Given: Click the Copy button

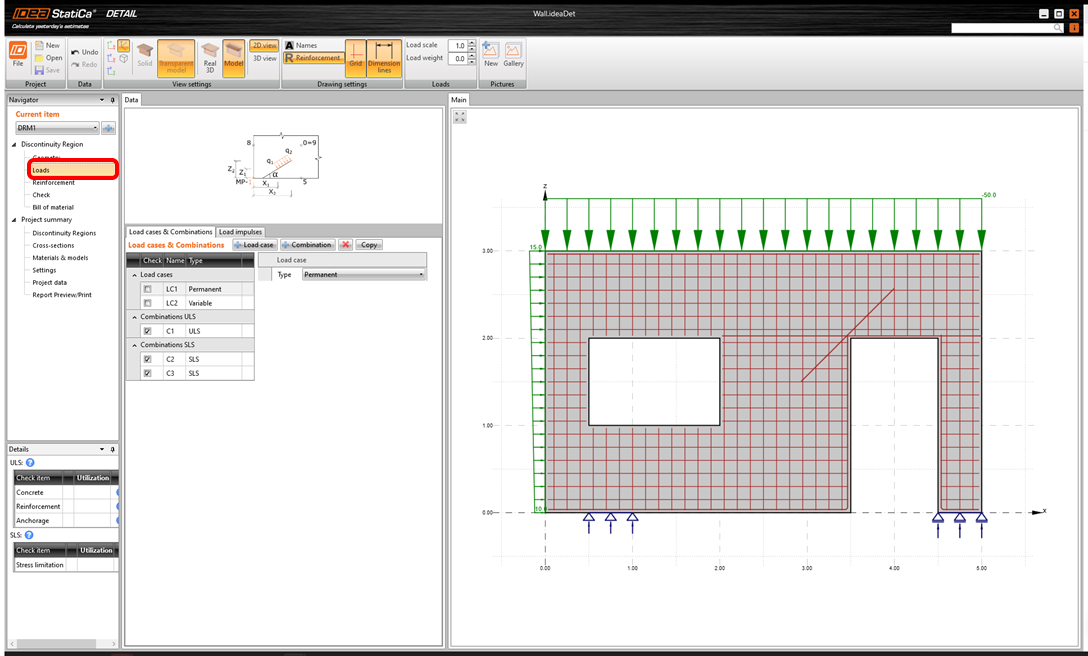Looking at the screenshot, I should click(369, 245).
